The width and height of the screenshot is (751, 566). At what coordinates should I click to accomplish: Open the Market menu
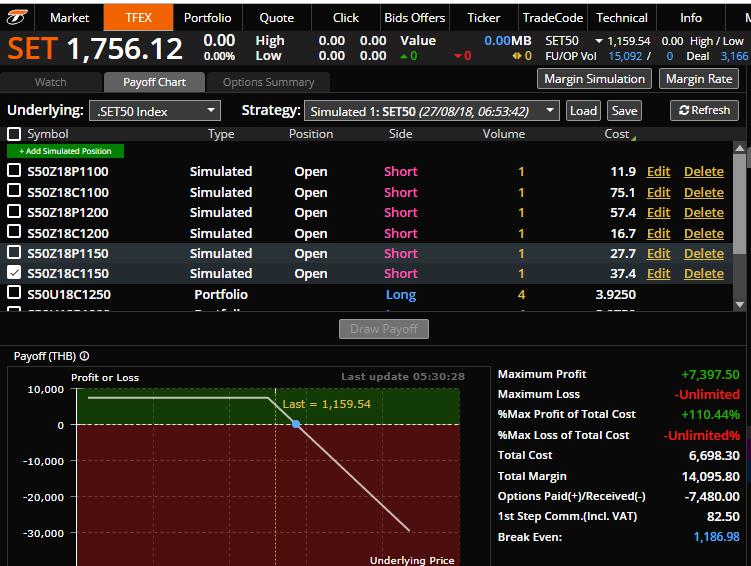pyautogui.click(x=69, y=18)
